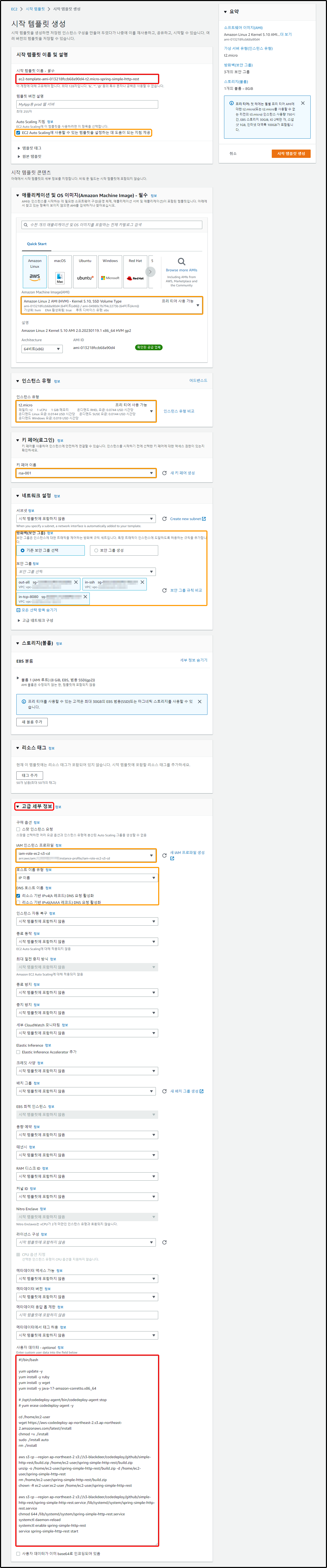Enable the Auto Scaling guidance checkbox
Screen dimensions: 327x1568
18,133
